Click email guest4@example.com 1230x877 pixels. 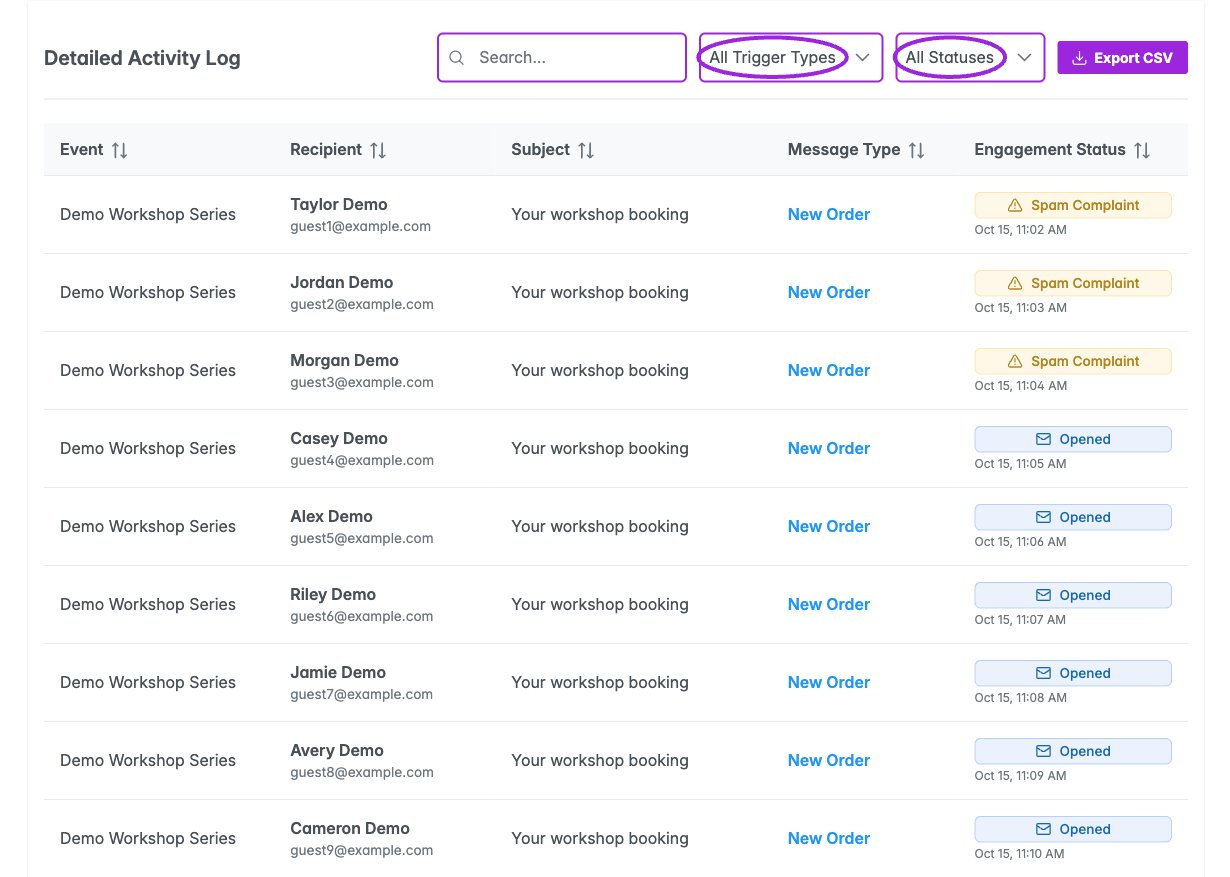click(362, 461)
